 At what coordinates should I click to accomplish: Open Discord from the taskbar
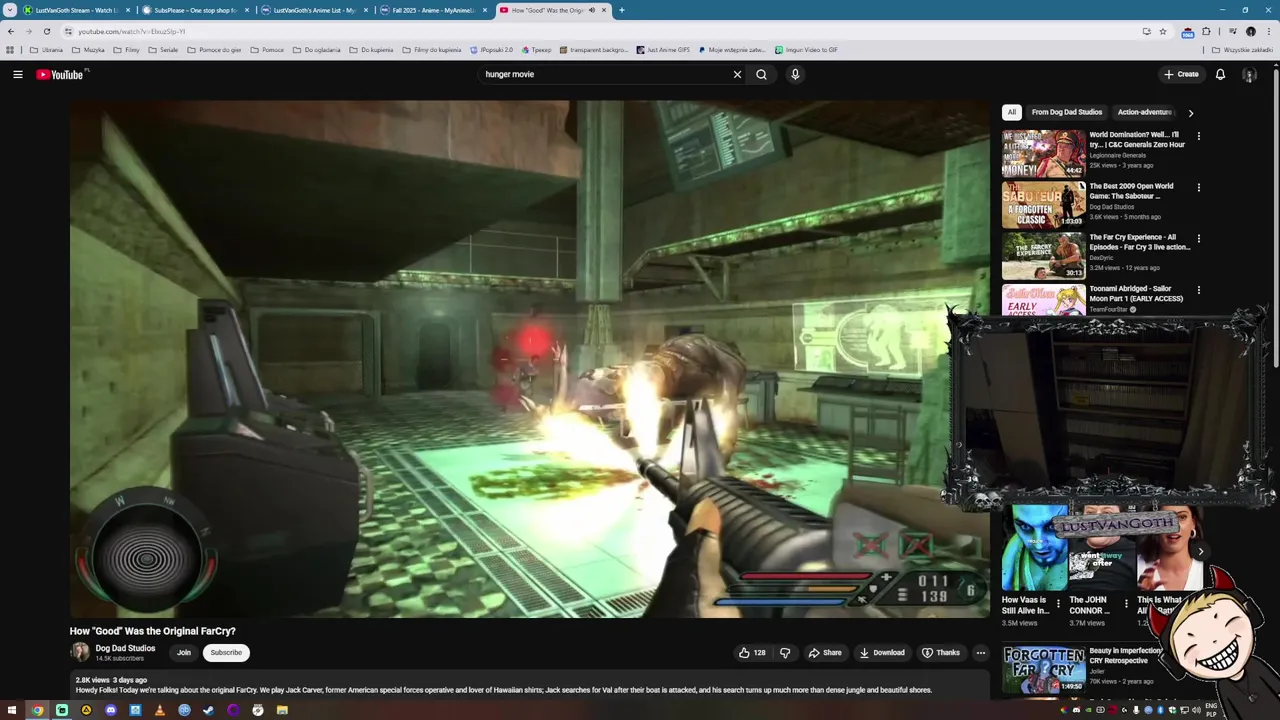(x=111, y=710)
